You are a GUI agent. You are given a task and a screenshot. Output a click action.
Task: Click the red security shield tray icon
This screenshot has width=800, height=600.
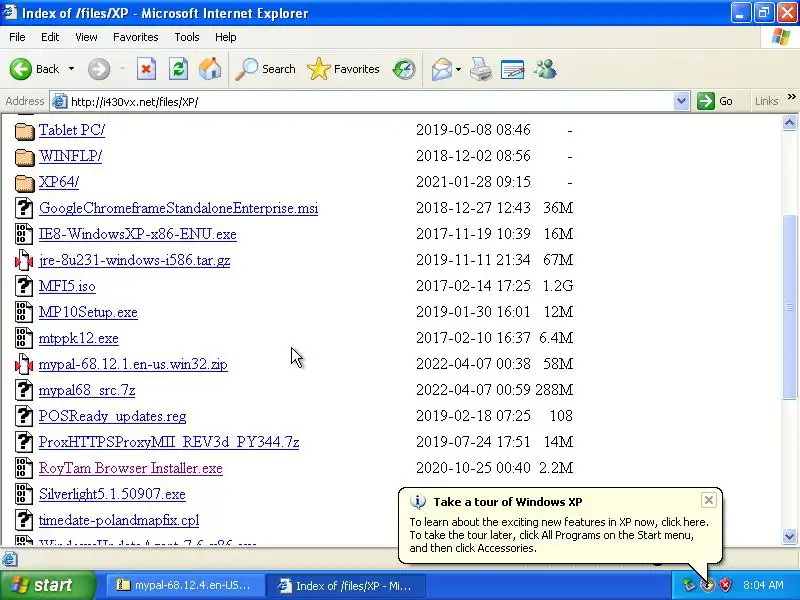click(x=725, y=585)
